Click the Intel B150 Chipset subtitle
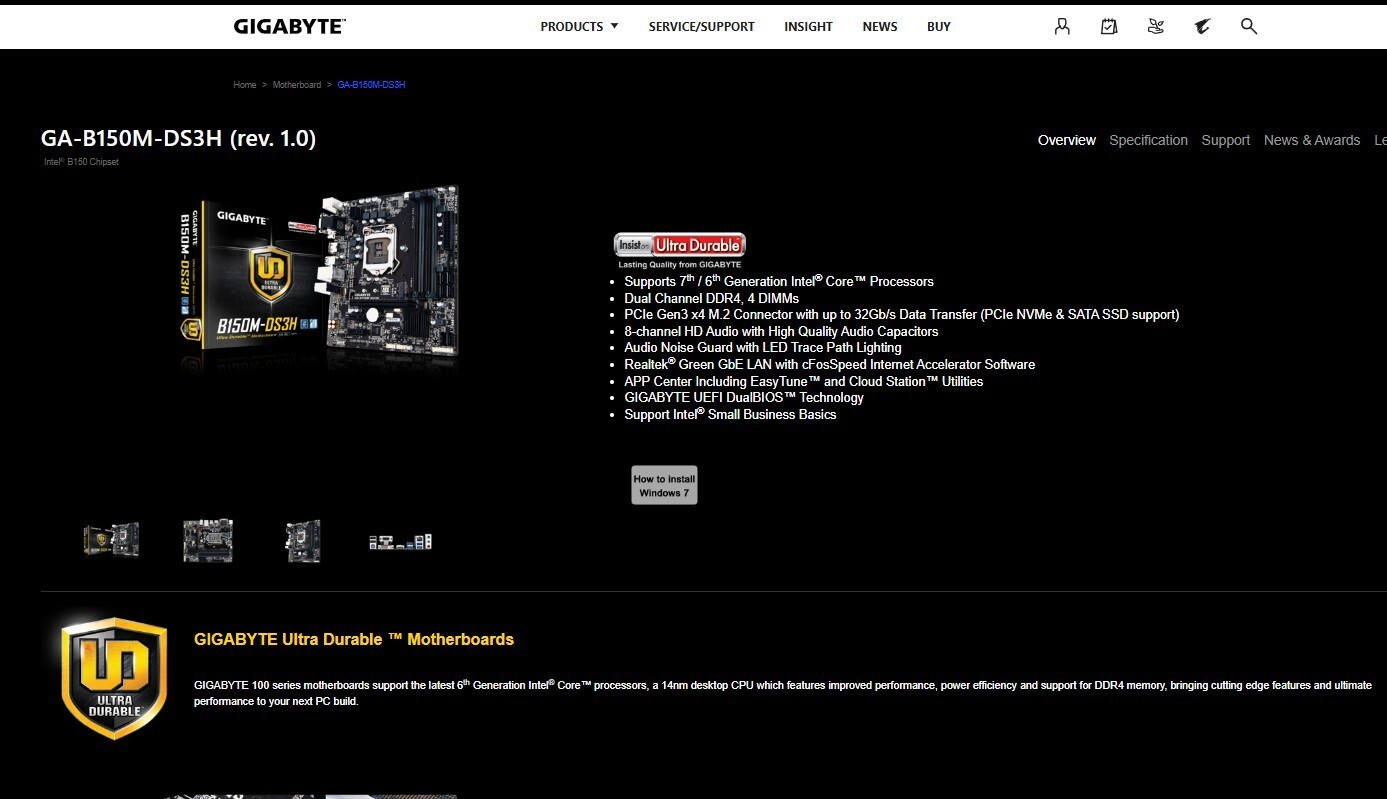Image resolution: width=1387 pixels, height=799 pixels. [81, 162]
